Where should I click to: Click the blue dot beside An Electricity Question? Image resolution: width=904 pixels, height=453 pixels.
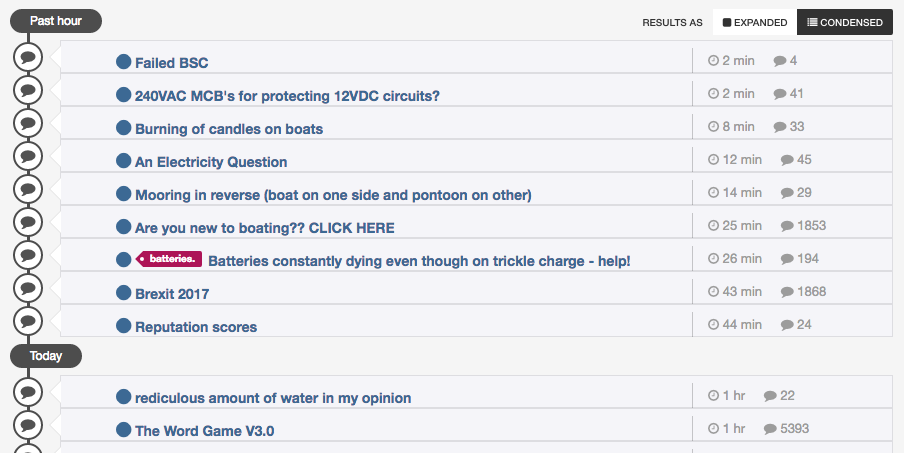[123, 160]
